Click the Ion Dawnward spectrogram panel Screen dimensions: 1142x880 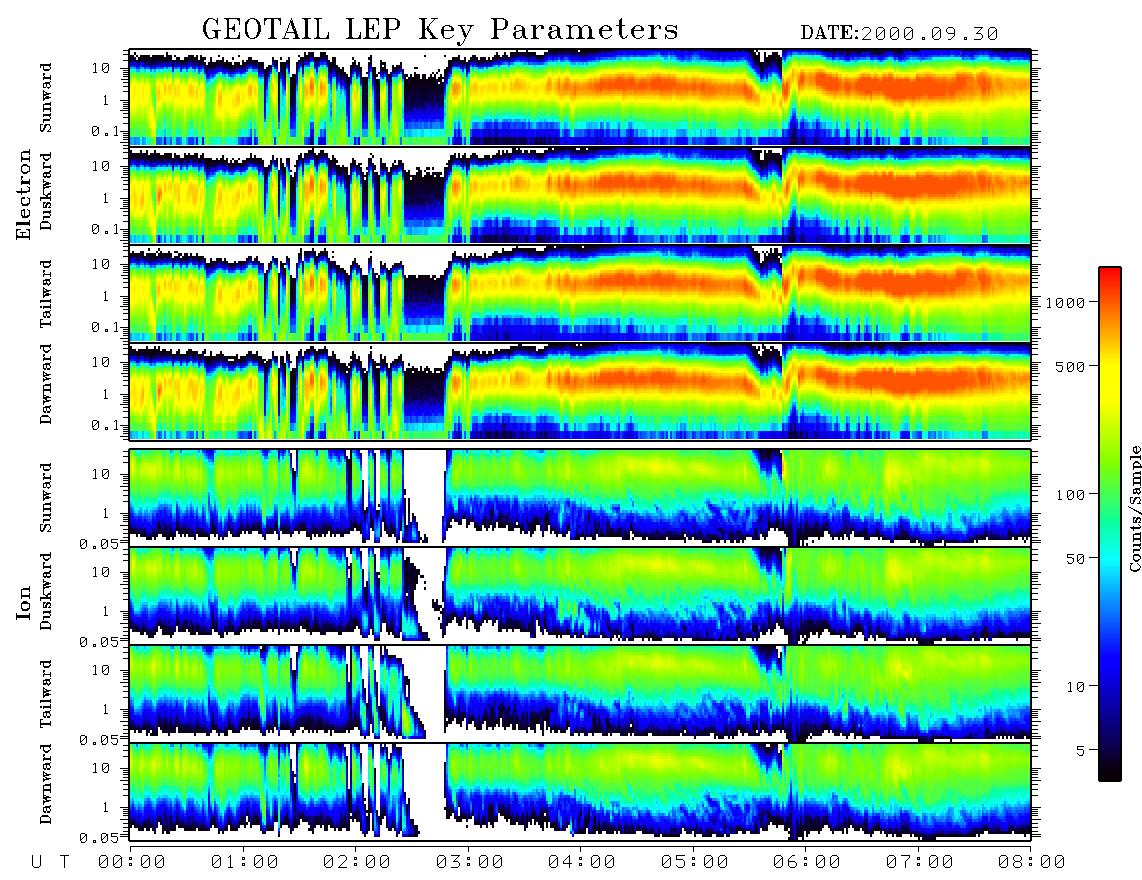(580, 792)
